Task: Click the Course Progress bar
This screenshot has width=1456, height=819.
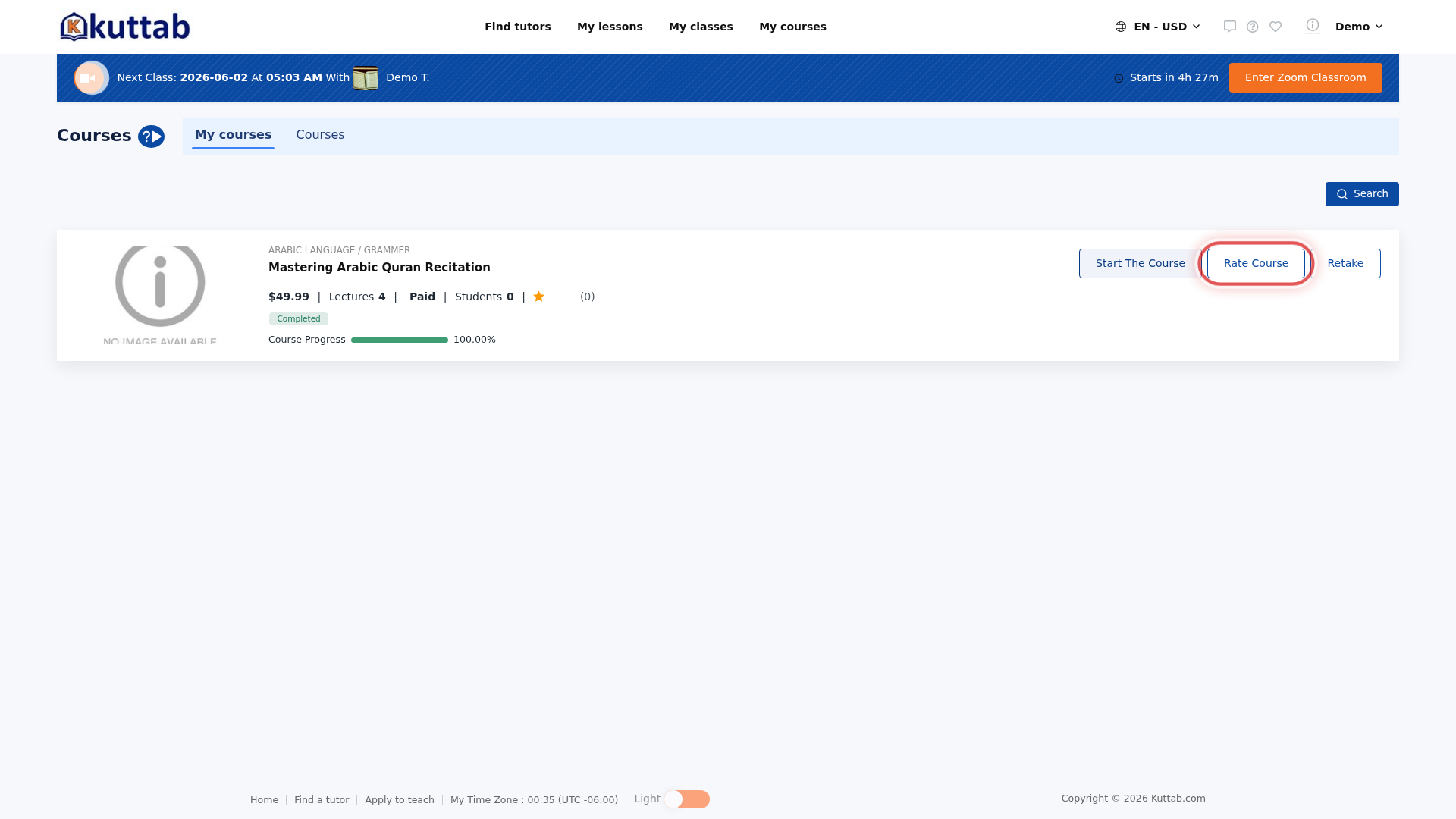Action: click(x=400, y=340)
